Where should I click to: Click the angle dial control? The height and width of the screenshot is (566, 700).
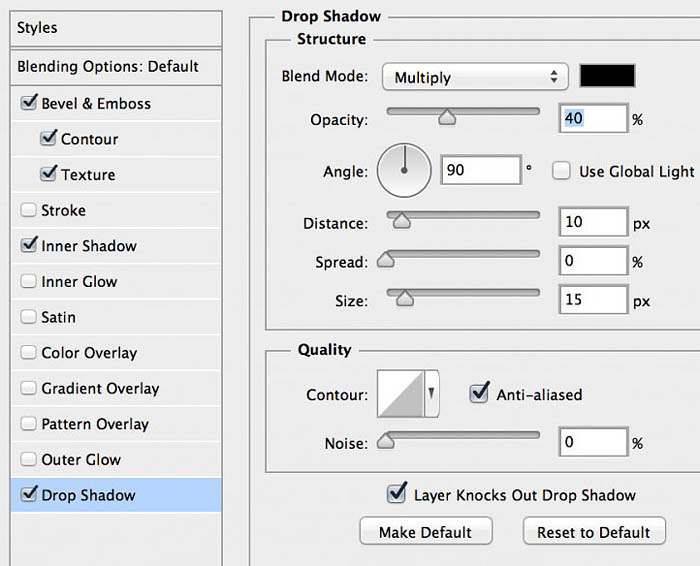(x=404, y=171)
